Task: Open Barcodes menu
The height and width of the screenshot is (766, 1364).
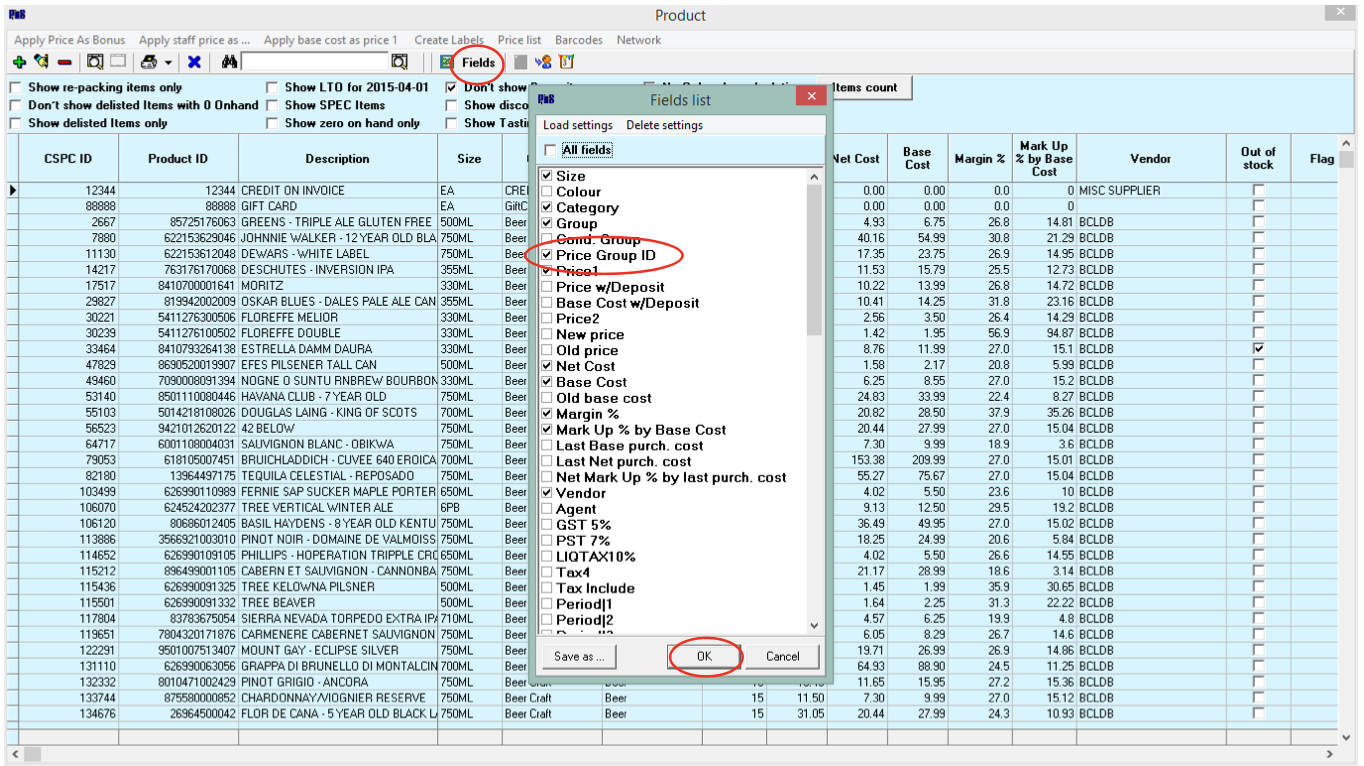Action: [579, 40]
